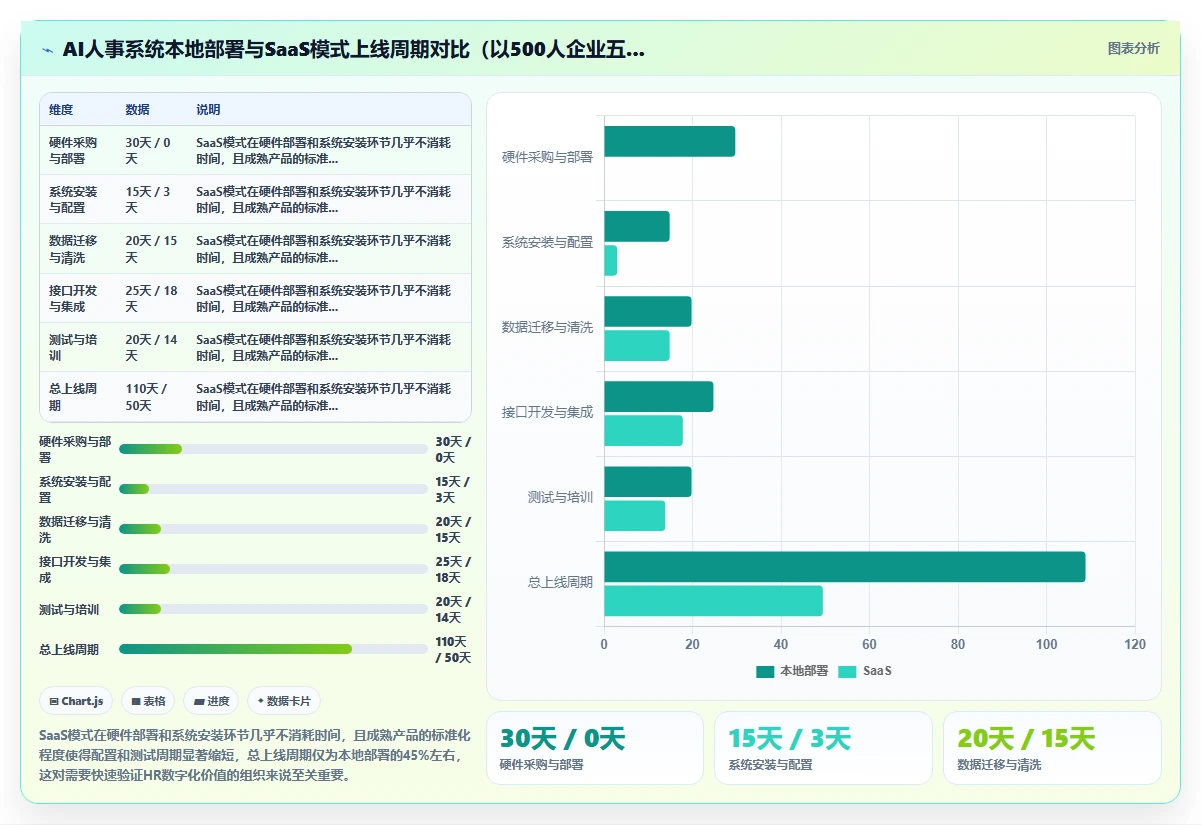Viewport: 1201px width, 825px height.
Task: Click the 说明 column header
Action: [208, 110]
